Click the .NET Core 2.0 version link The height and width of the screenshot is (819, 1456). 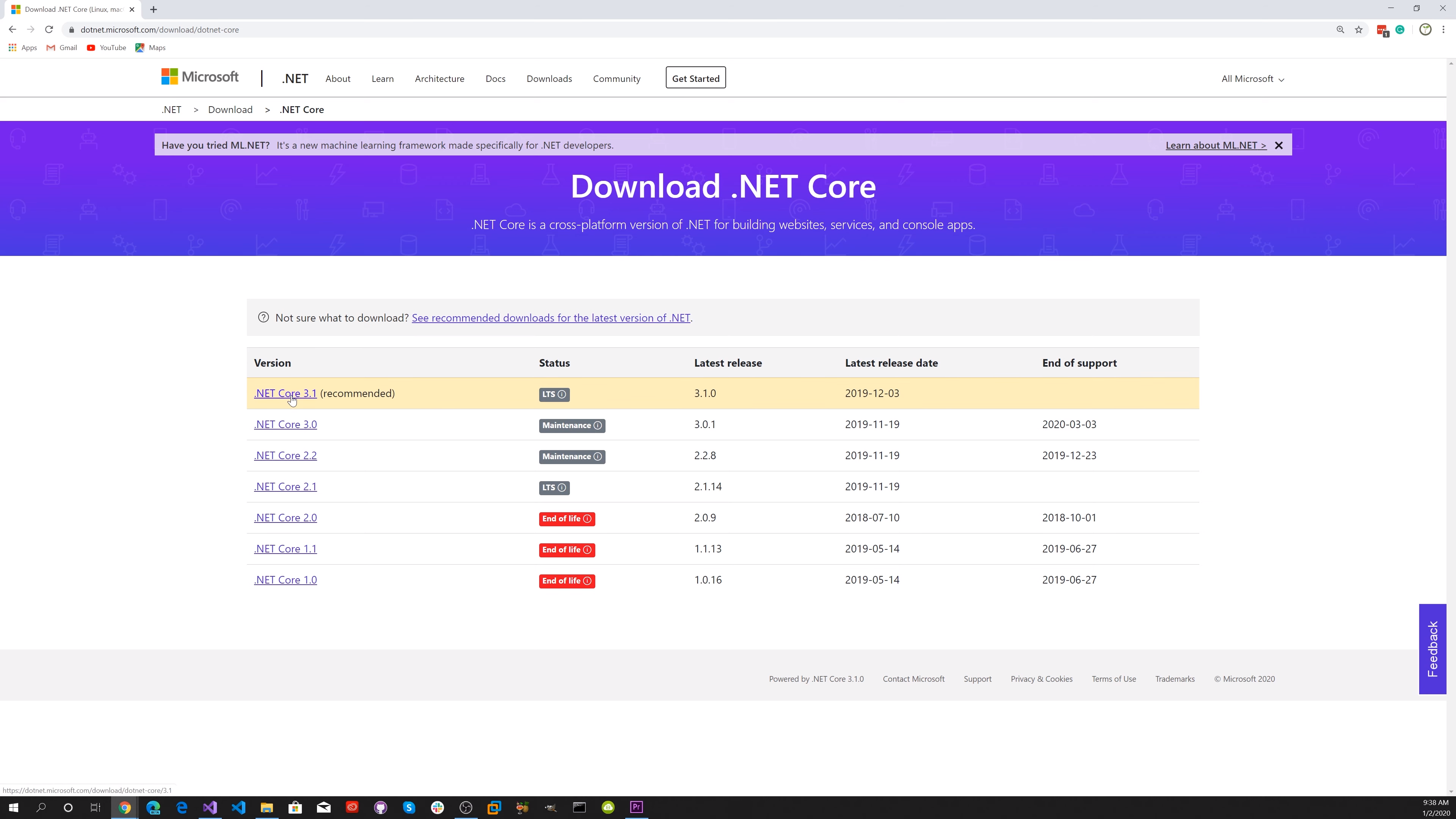pos(286,518)
